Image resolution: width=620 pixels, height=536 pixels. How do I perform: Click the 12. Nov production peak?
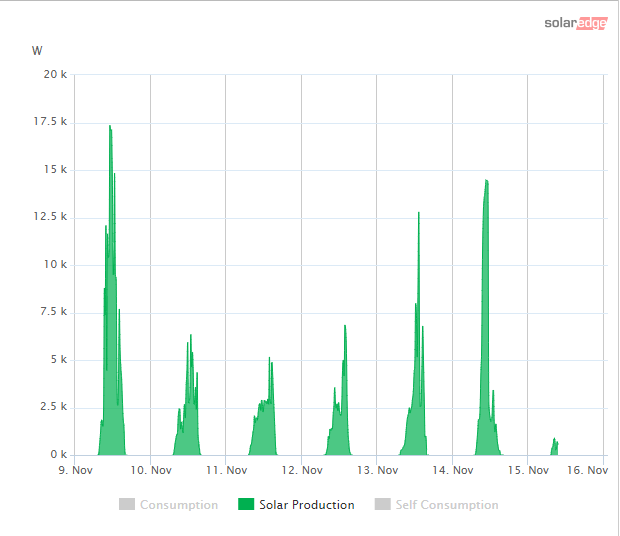(345, 327)
